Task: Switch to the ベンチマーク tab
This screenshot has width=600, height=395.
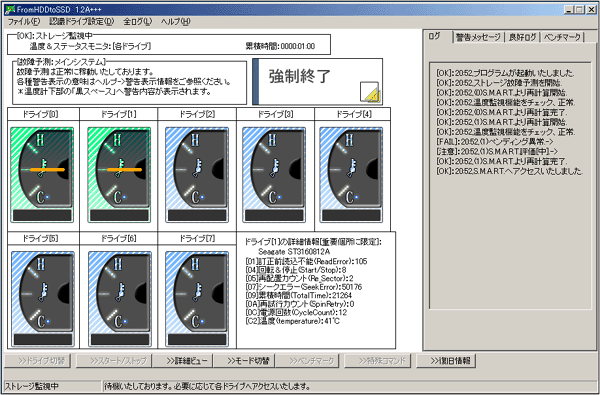Action: [562, 37]
